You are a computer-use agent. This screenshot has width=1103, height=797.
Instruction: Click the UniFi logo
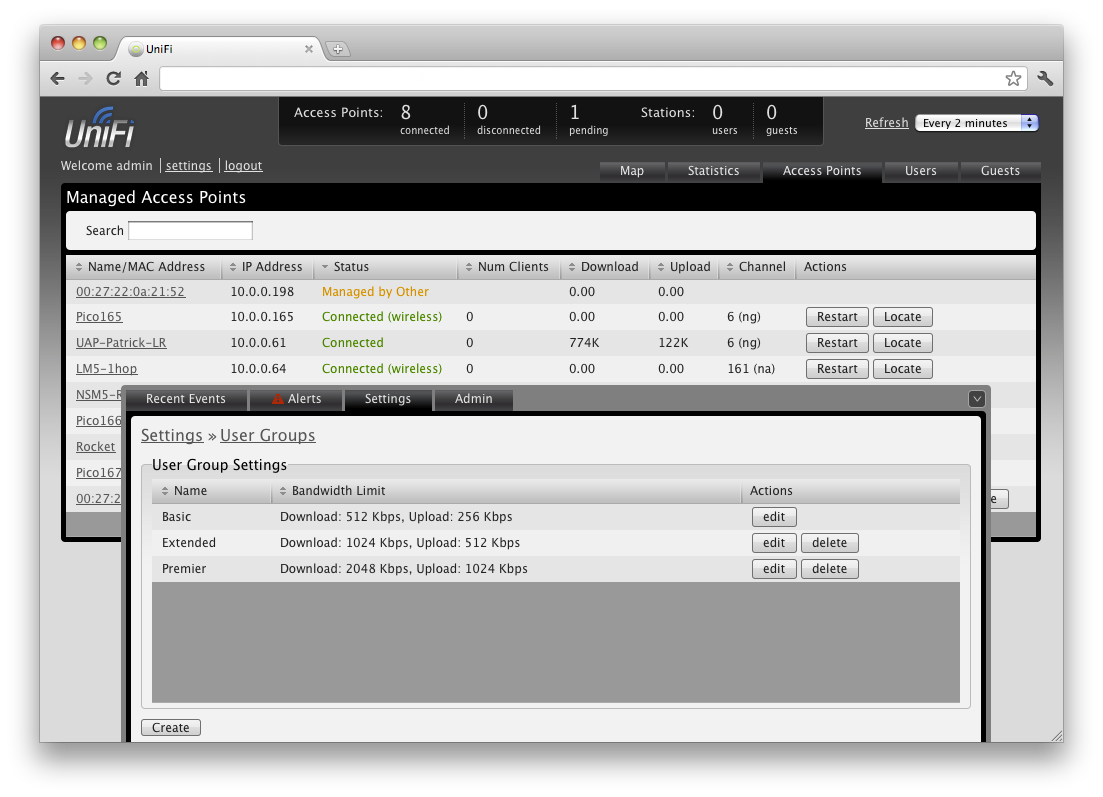click(x=99, y=129)
